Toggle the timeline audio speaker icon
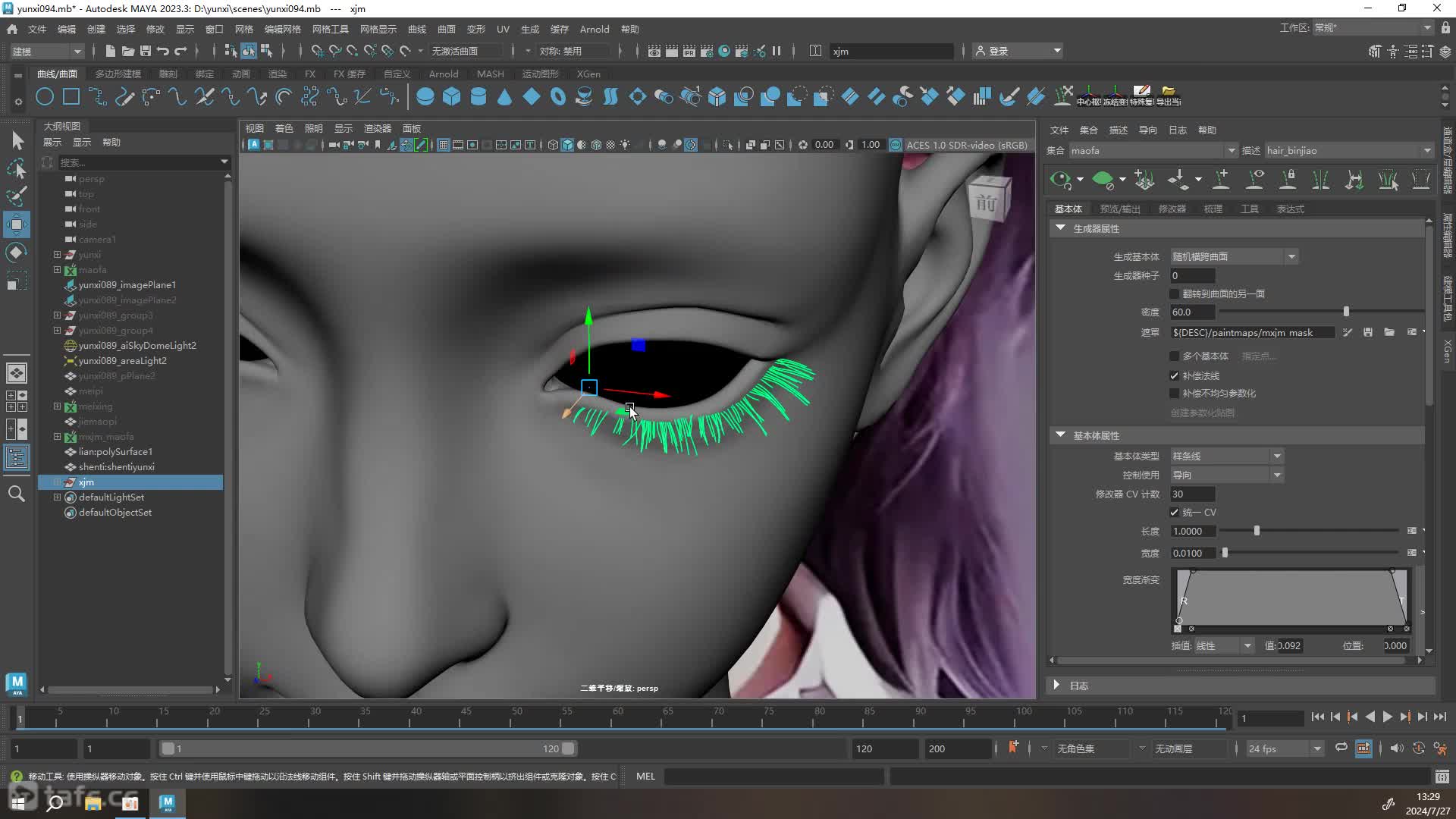Image resolution: width=1456 pixels, height=819 pixels. click(x=1397, y=748)
